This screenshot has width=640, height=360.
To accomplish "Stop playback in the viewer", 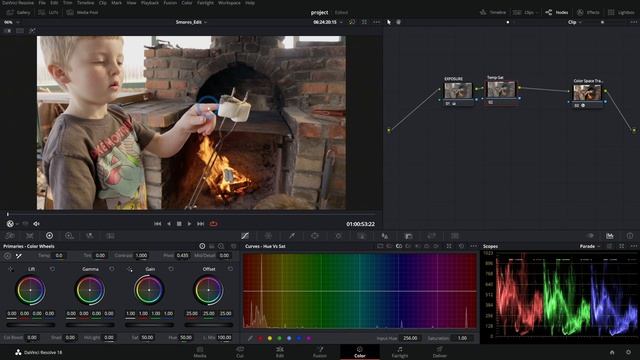I will (x=179, y=224).
